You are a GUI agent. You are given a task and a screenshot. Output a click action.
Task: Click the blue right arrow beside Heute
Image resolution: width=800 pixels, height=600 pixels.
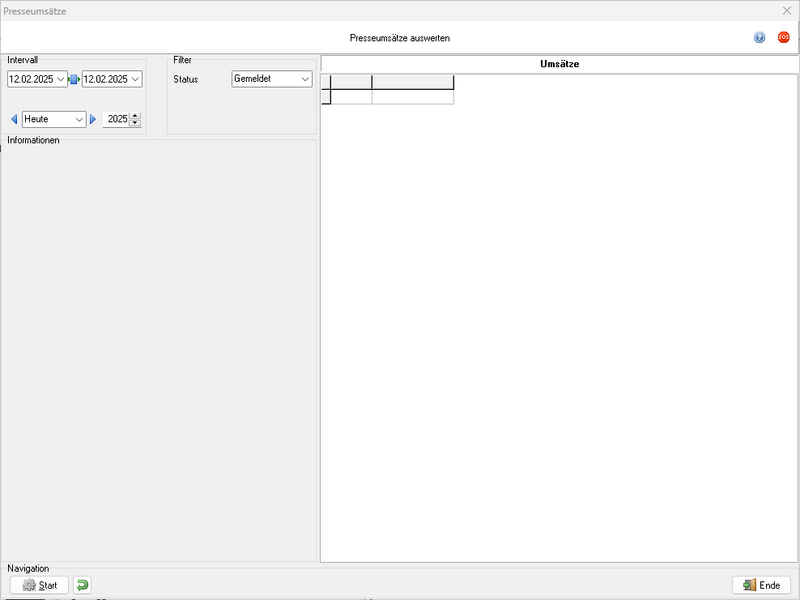point(93,119)
